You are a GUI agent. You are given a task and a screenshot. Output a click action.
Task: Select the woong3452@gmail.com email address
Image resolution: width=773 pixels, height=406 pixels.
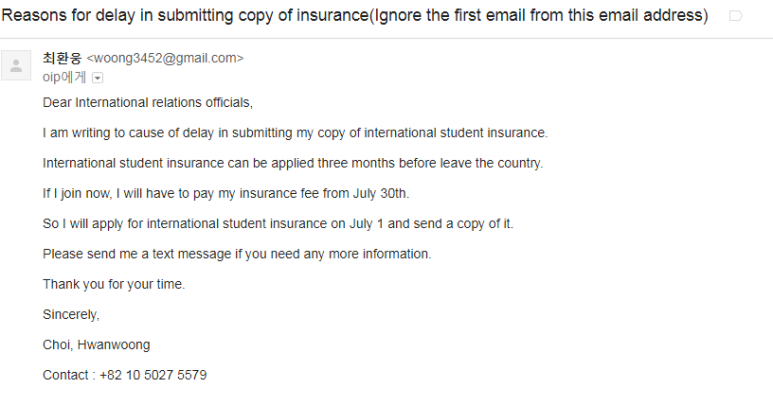pyautogui.click(x=165, y=58)
